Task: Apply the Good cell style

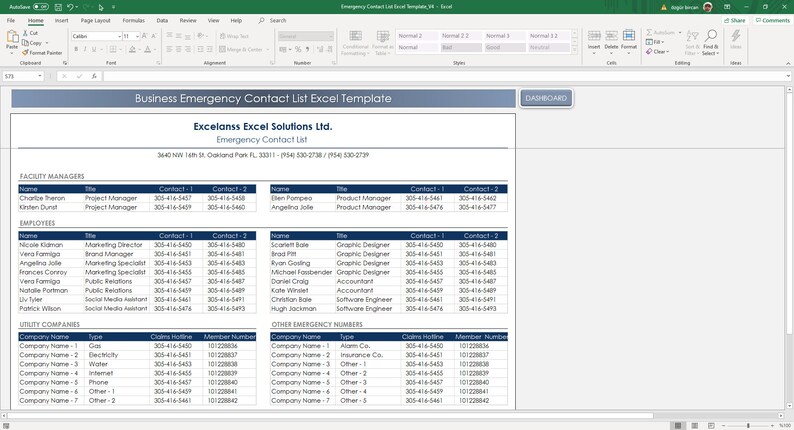Action: pos(504,48)
